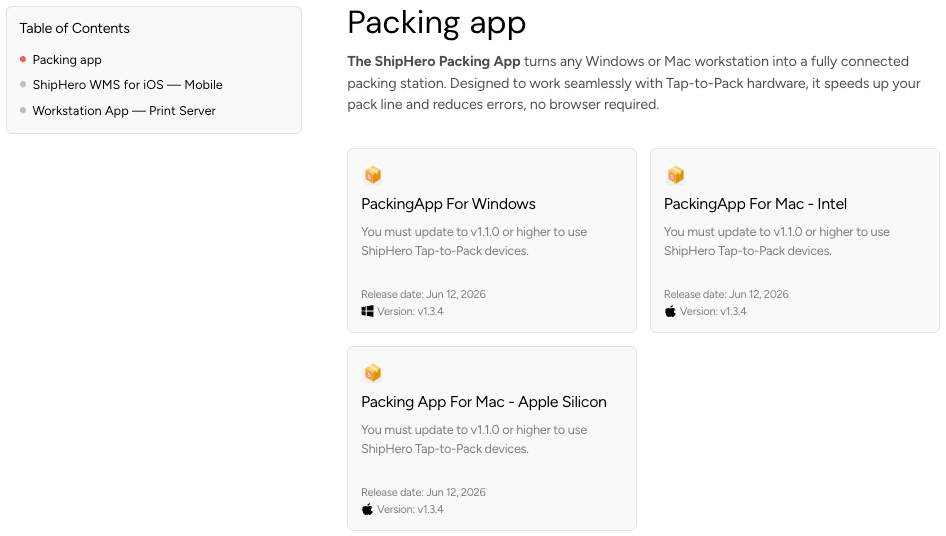Click the Windows card release date text

424,295
